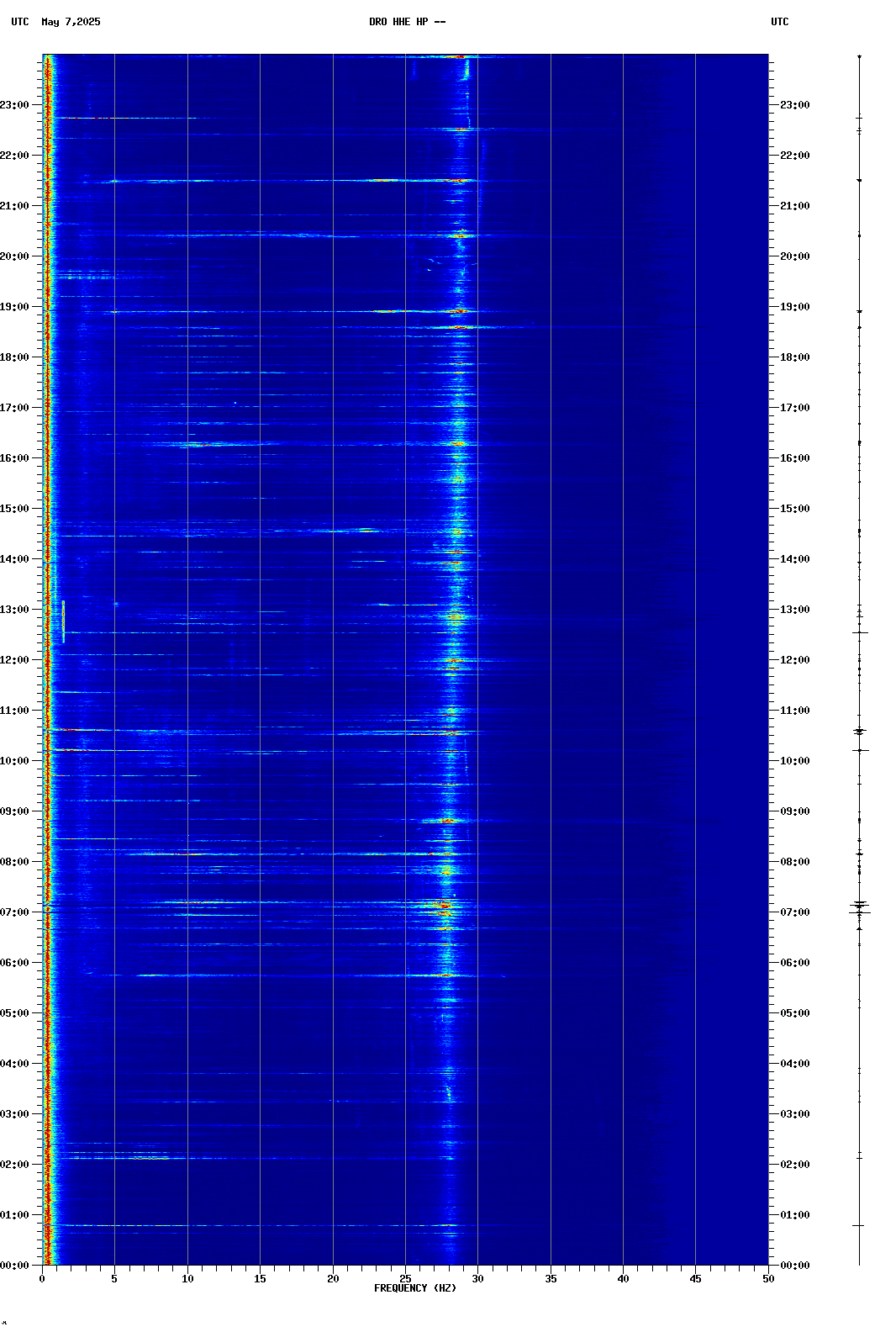The image size is (896, 1332).
Task: Click 16:00 on the right time axis
Action: click(795, 458)
